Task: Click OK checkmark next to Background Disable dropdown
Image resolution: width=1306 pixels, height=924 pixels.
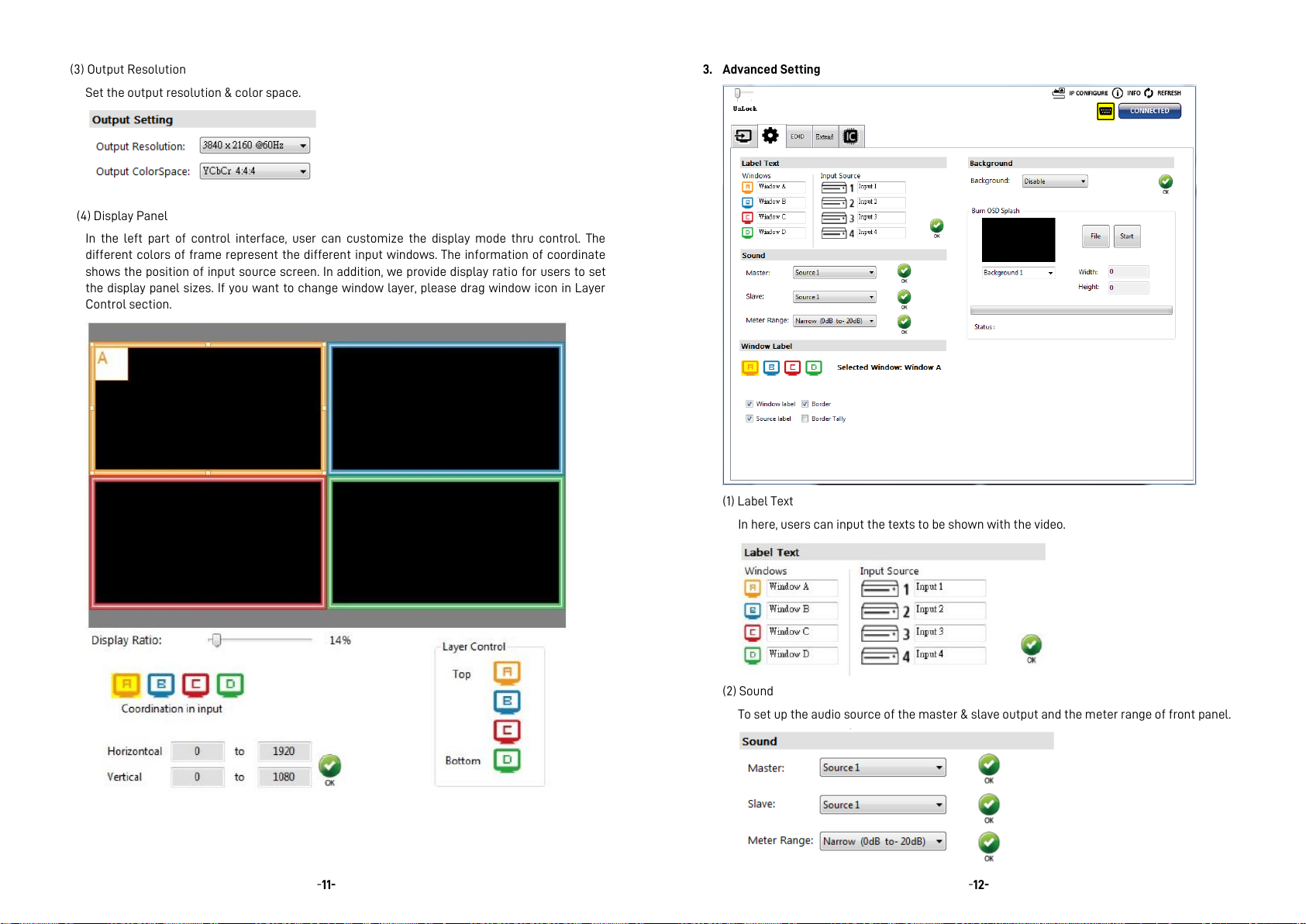Action: pos(1166,182)
